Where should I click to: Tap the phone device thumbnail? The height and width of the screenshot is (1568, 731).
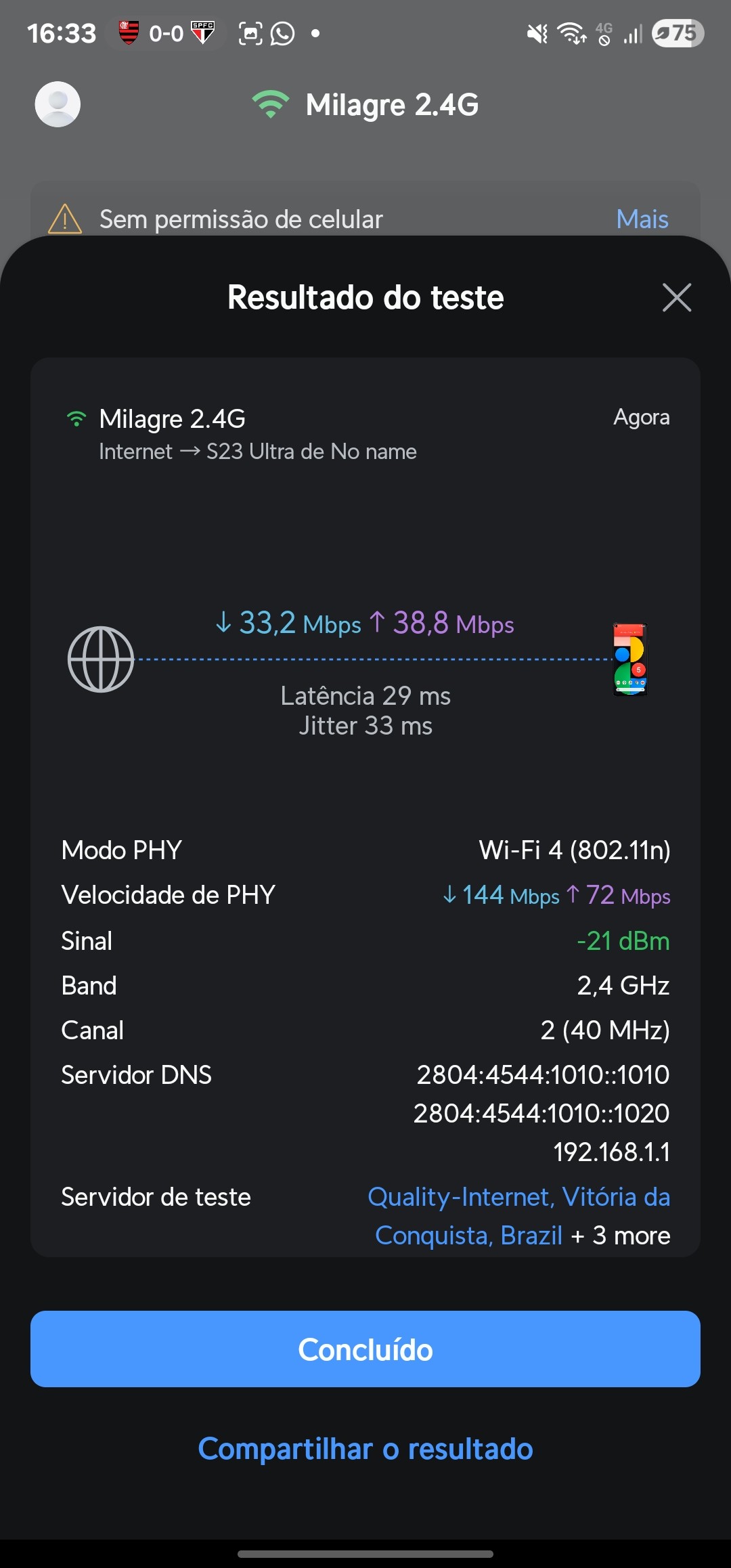click(630, 659)
